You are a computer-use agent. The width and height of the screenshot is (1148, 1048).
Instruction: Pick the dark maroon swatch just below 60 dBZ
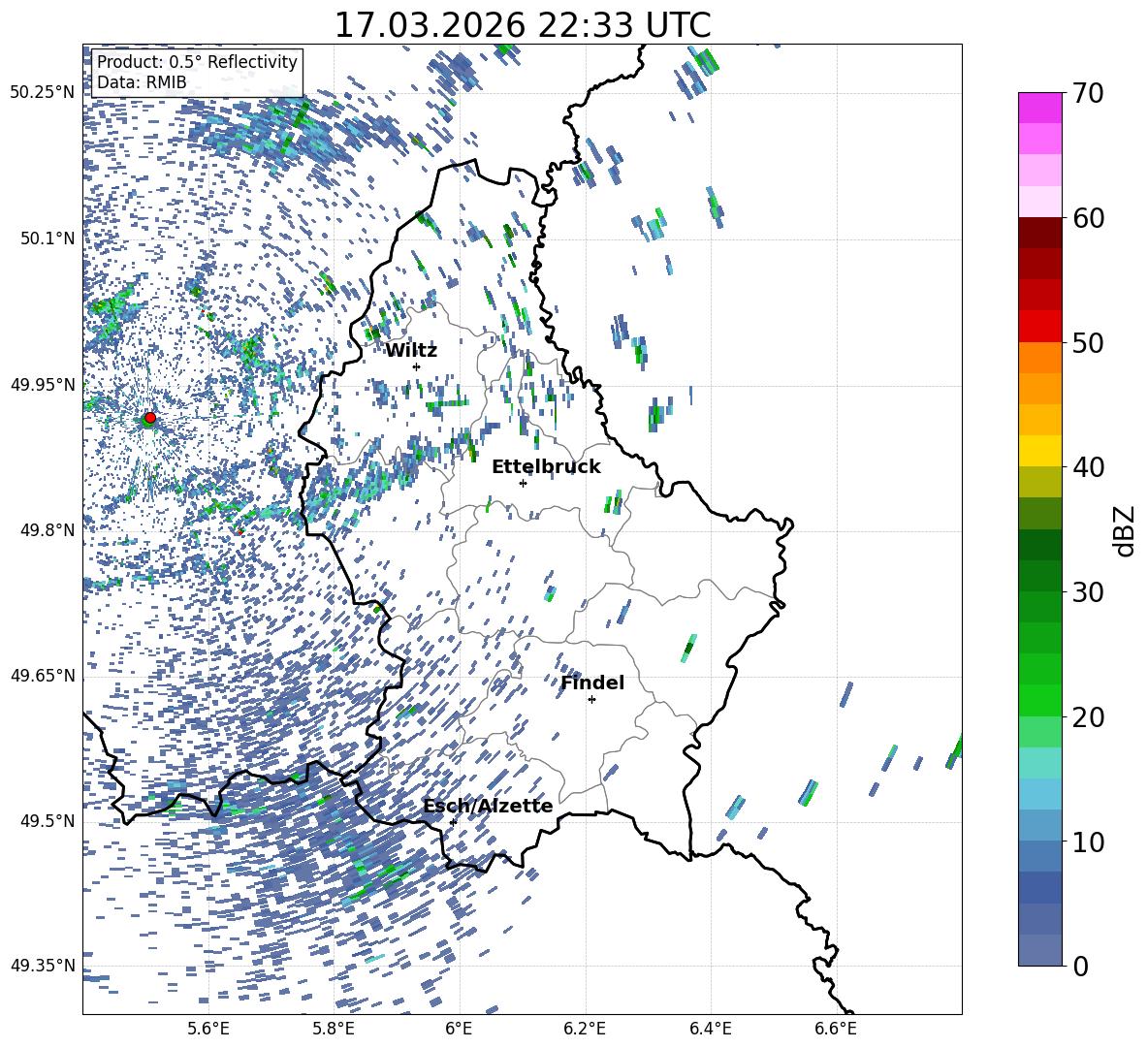click(x=1039, y=233)
